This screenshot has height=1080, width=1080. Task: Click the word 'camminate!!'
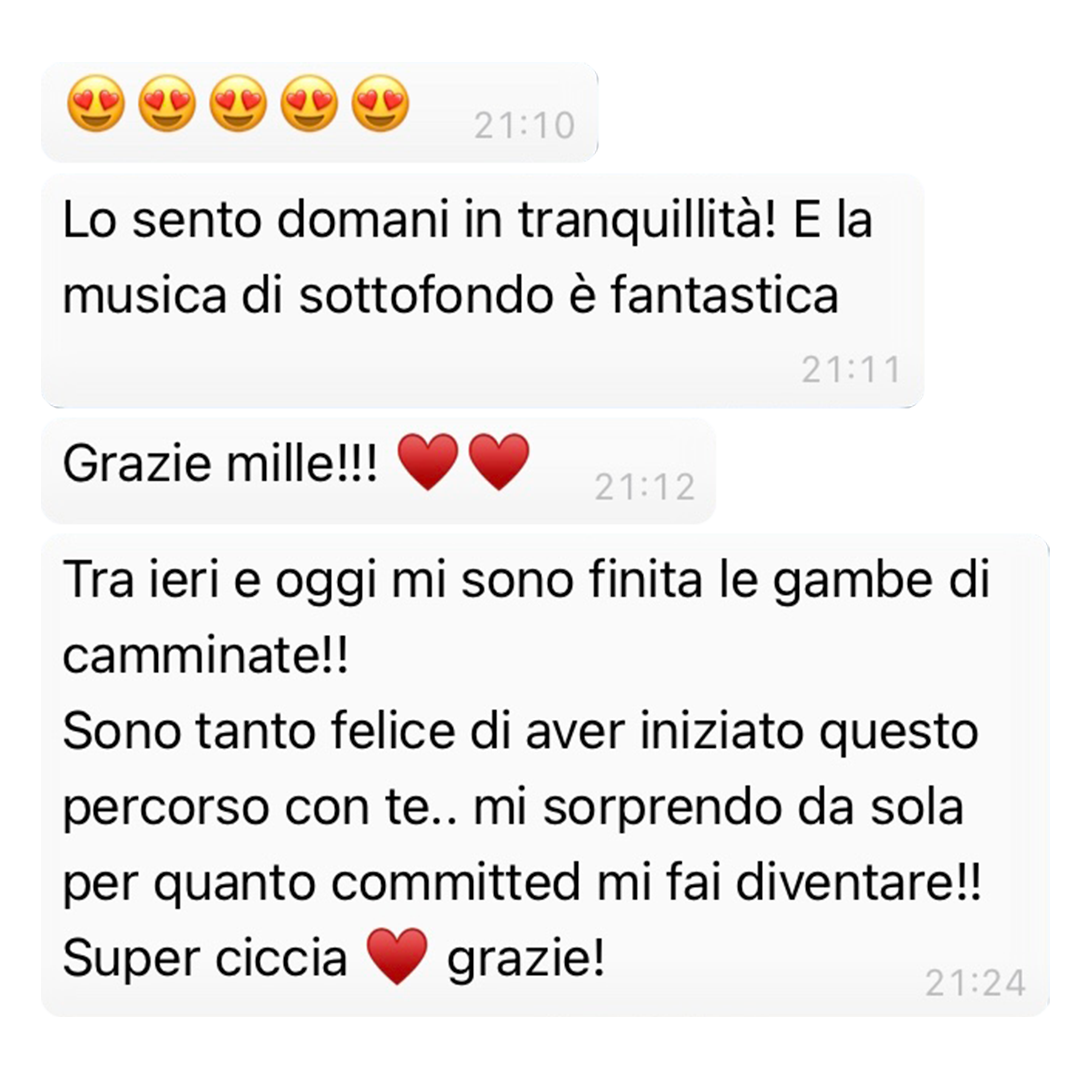pyautogui.click(x=206, y=654)
